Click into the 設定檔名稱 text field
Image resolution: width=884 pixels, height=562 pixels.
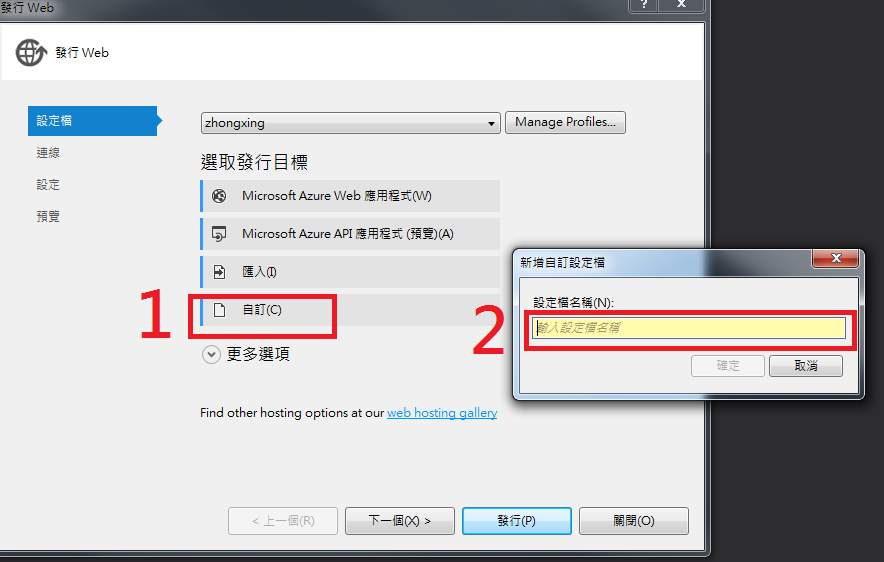pyautogui.click(x=689, y=328)
